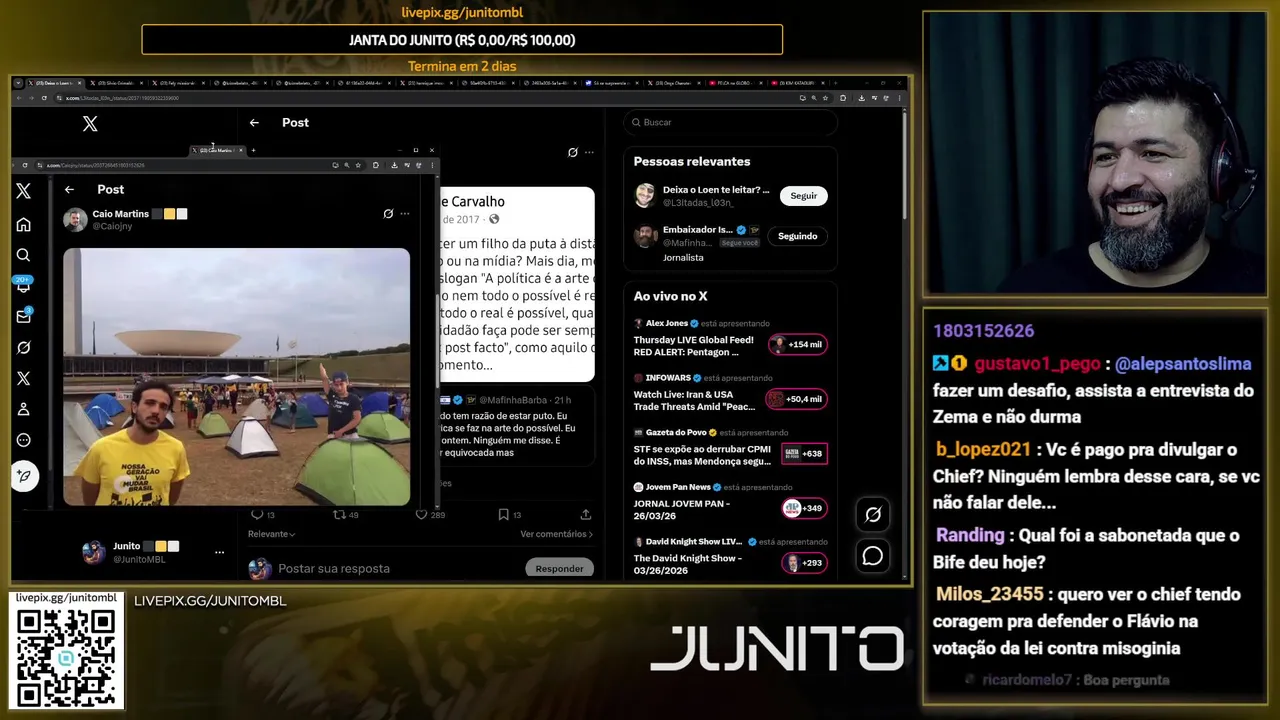Reload the rear browser window page
Viewport: 1280px width, 720px height.
coord(44,98)
